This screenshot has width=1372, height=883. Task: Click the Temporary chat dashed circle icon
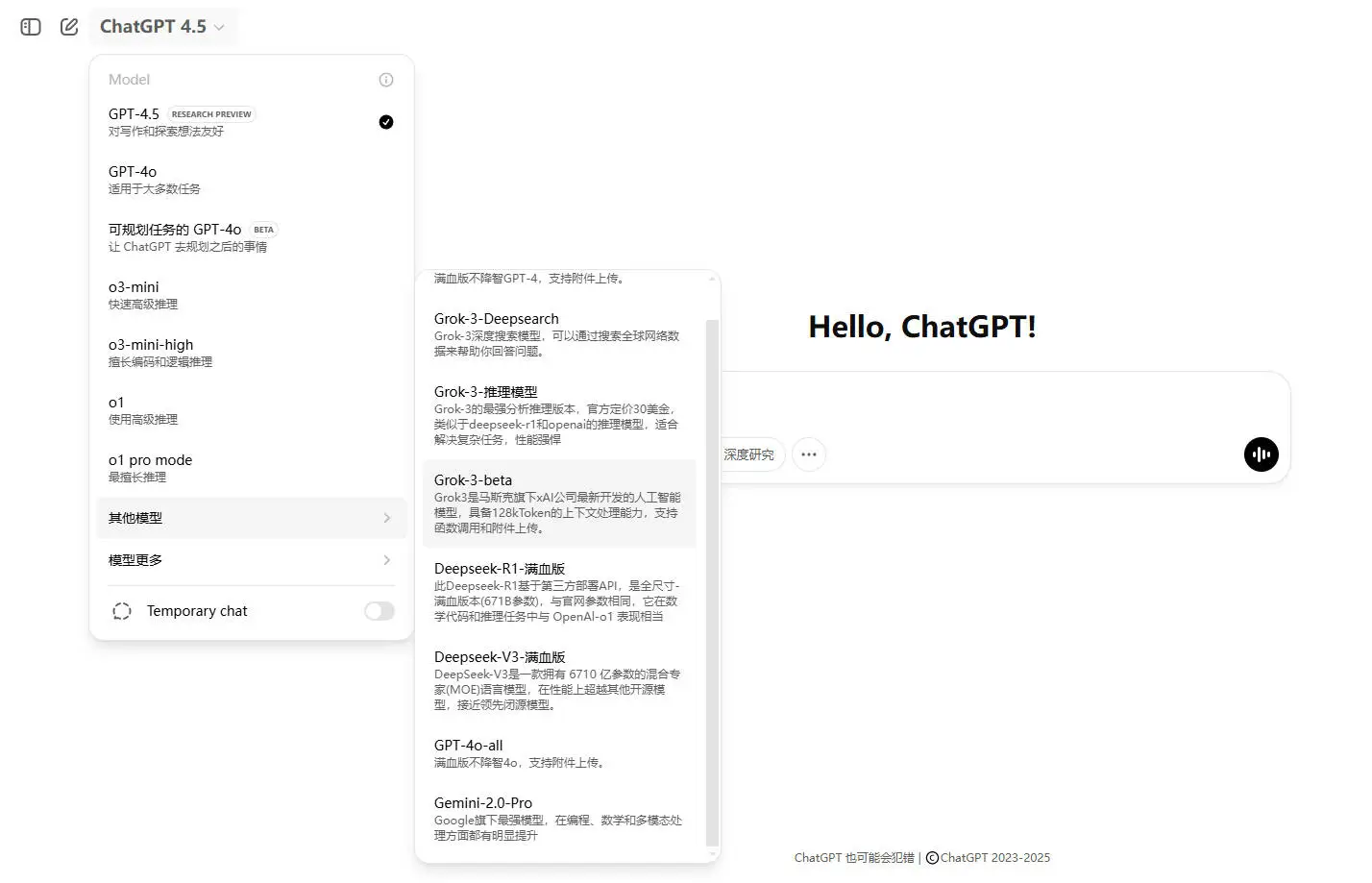coord(122,611)
